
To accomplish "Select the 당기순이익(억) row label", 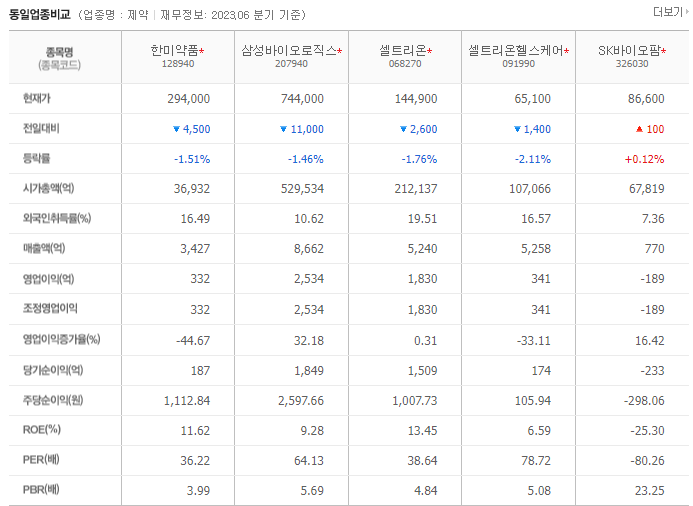I will point(53,370).
